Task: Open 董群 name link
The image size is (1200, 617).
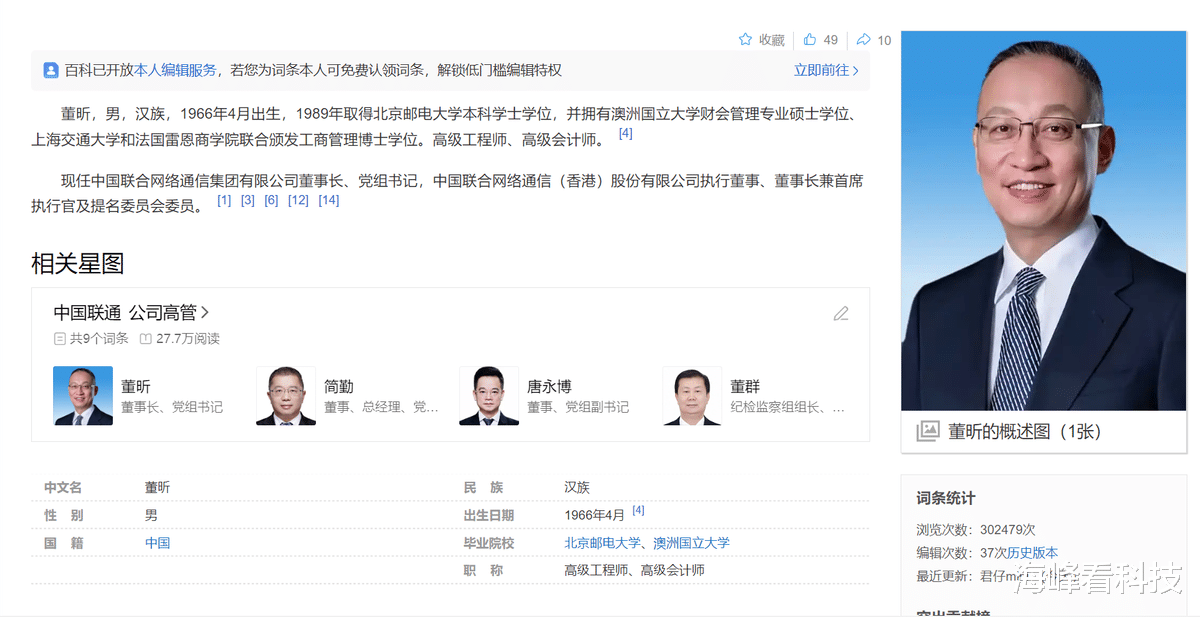Action: click(x=745, y=387)
